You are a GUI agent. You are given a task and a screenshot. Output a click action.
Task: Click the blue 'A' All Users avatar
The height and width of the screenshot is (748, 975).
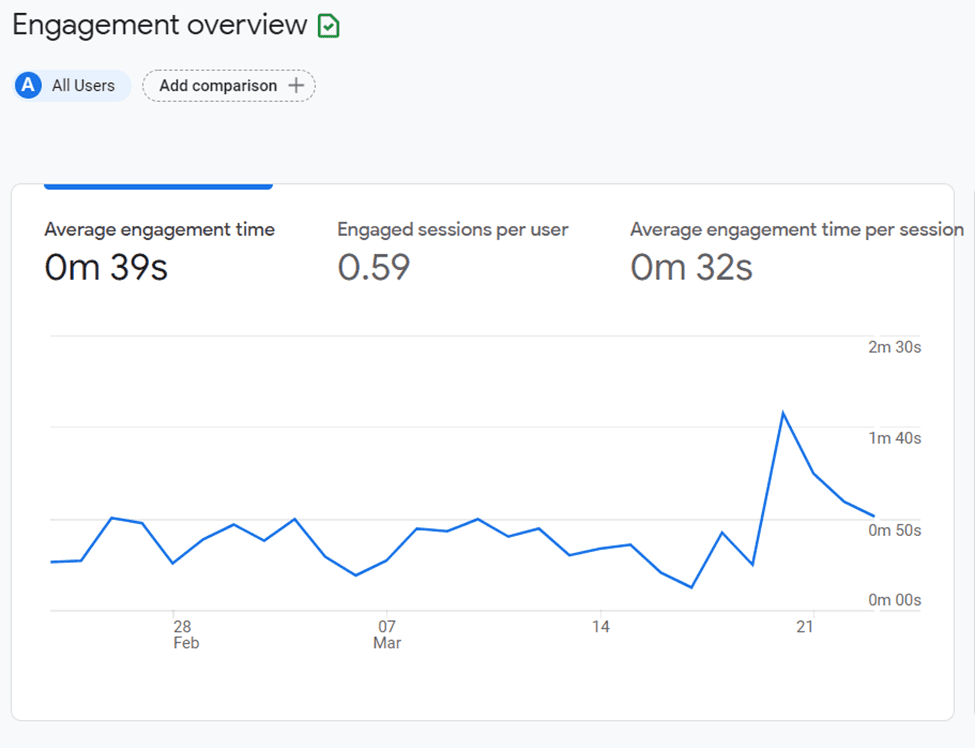[x=28, y=85]
